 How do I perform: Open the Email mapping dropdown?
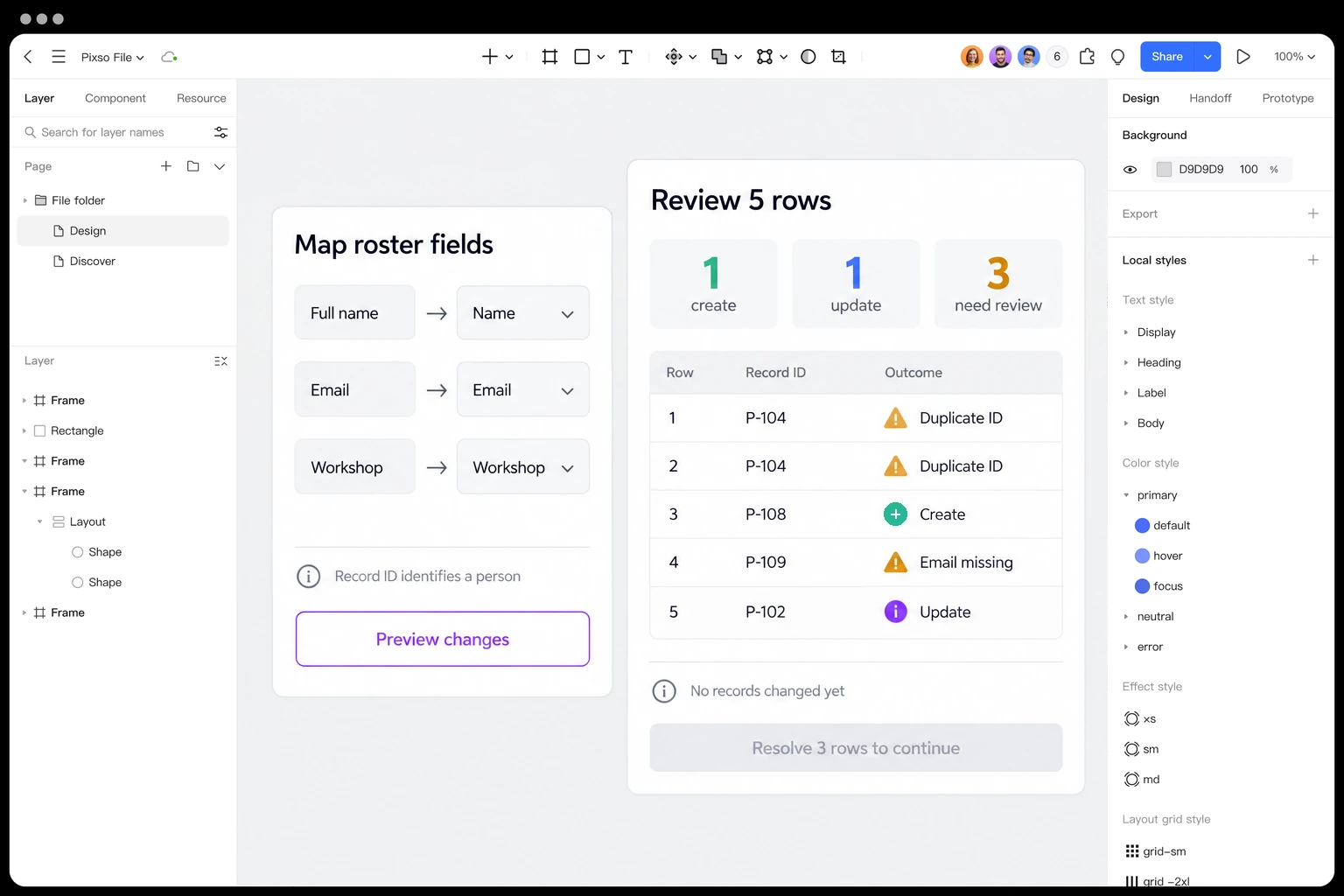click(523, 390)
